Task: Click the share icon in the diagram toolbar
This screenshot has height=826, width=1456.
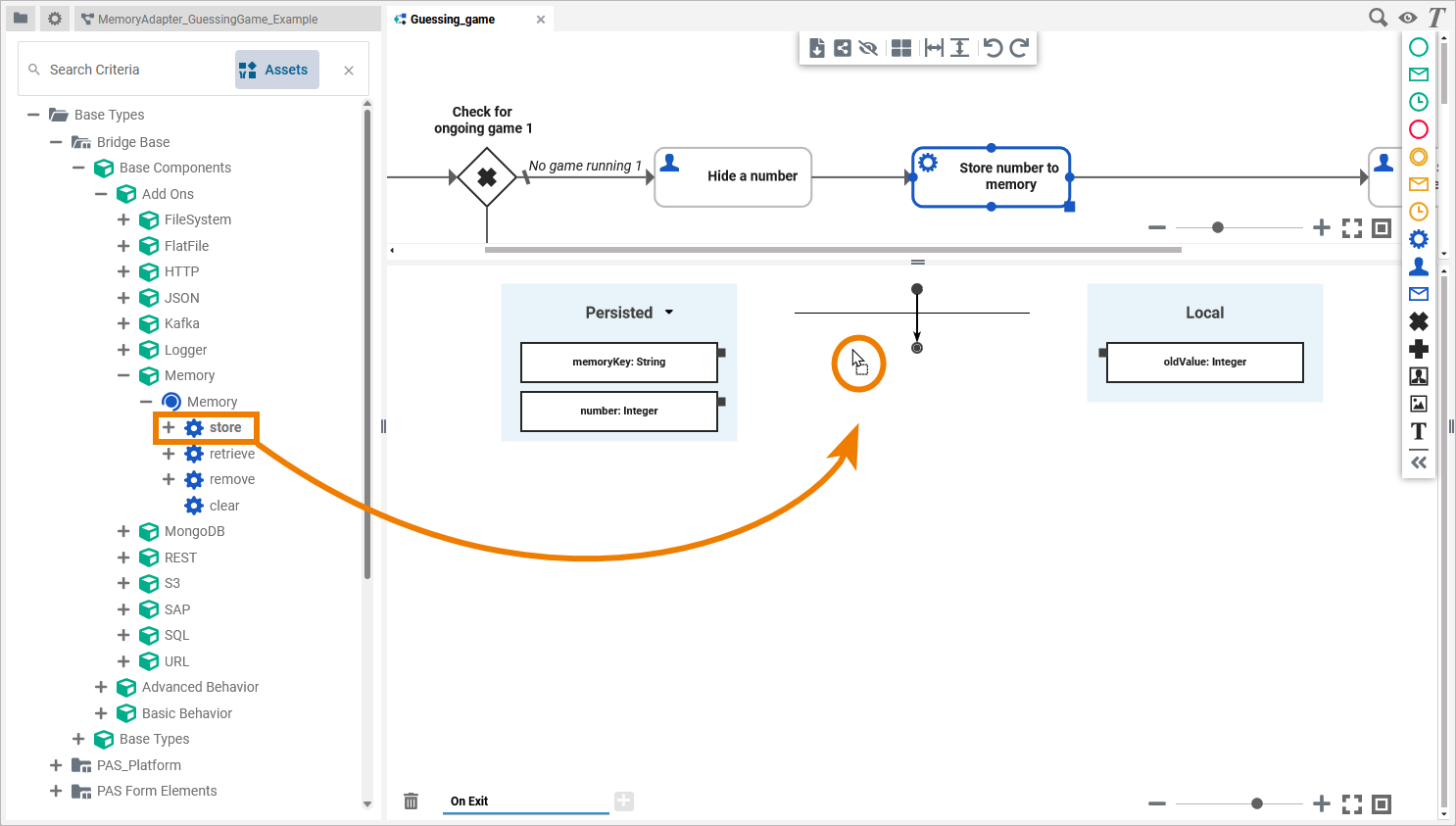Action: tap(843, 48)
